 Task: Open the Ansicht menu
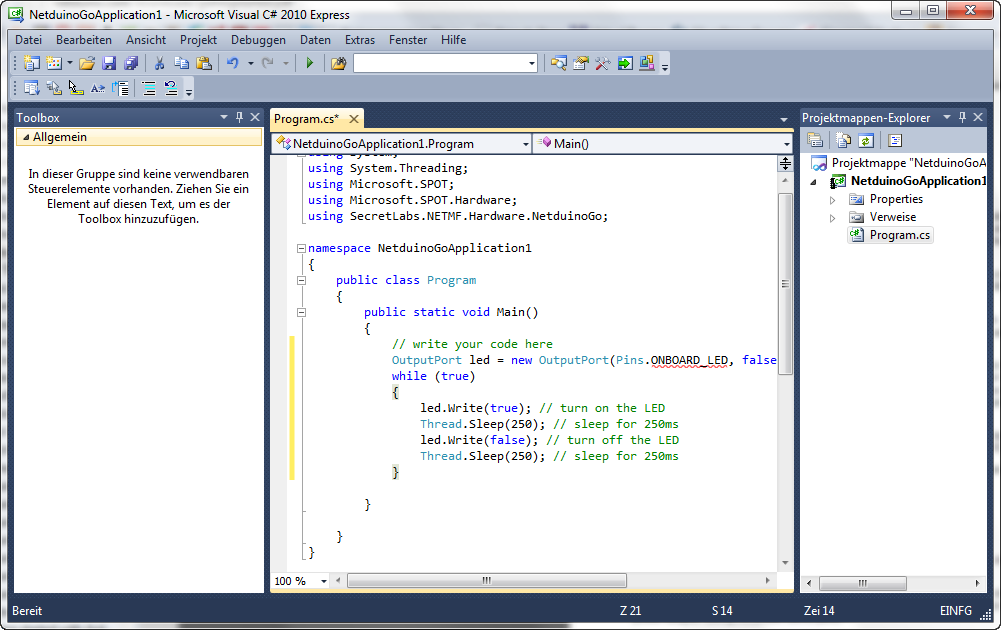click(x=146, y=40)
